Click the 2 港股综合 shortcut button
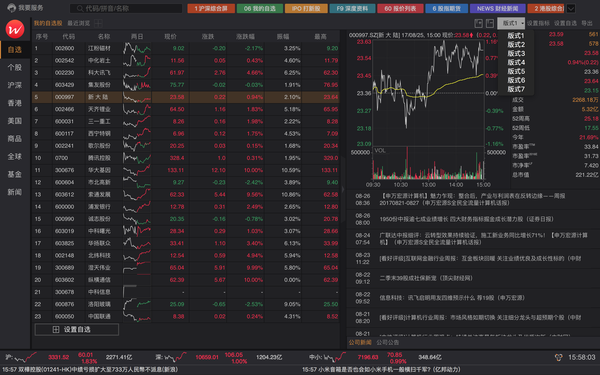Screen dimensions: 600x375 click(x=546, y=8)
